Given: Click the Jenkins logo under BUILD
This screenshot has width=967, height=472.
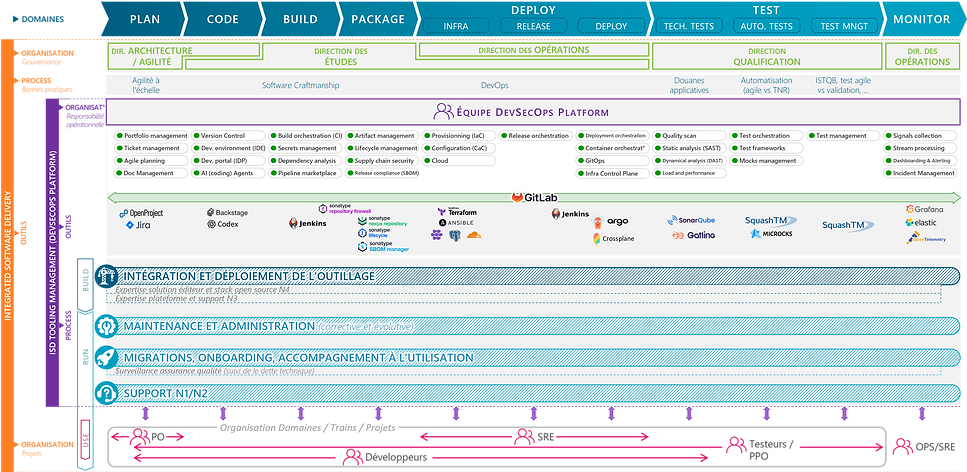Looking at the screenshot, I should coord(307,223).
